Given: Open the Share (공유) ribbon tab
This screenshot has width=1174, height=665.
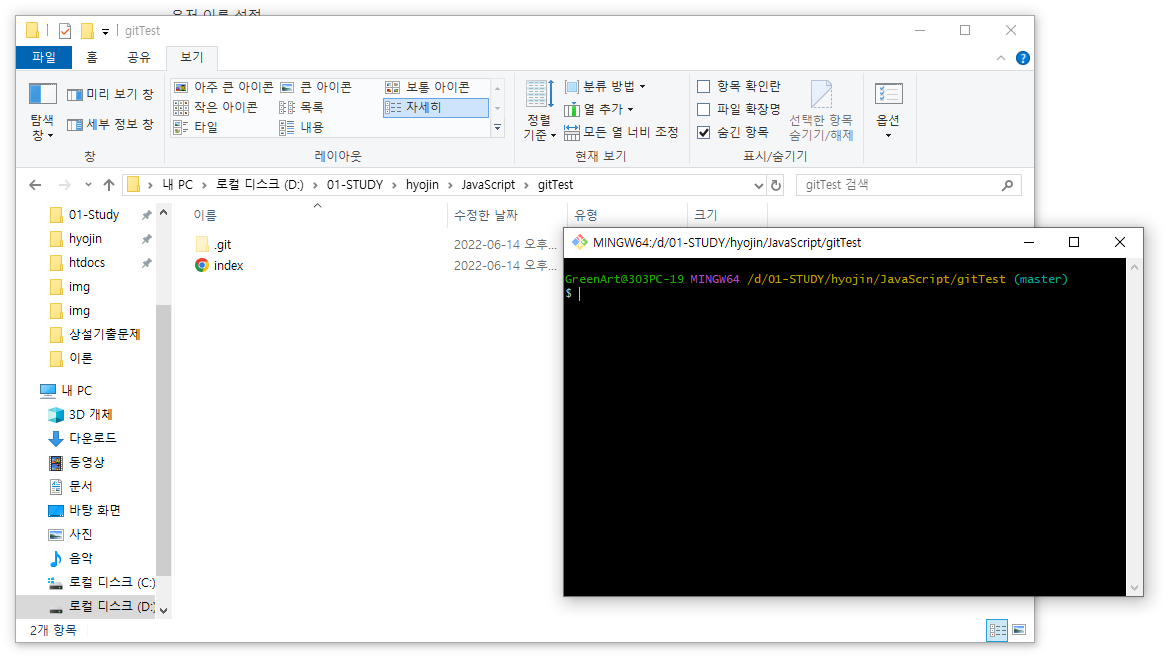Looking at the screenshot, I should pyautogui.click(x=139, y=58).
